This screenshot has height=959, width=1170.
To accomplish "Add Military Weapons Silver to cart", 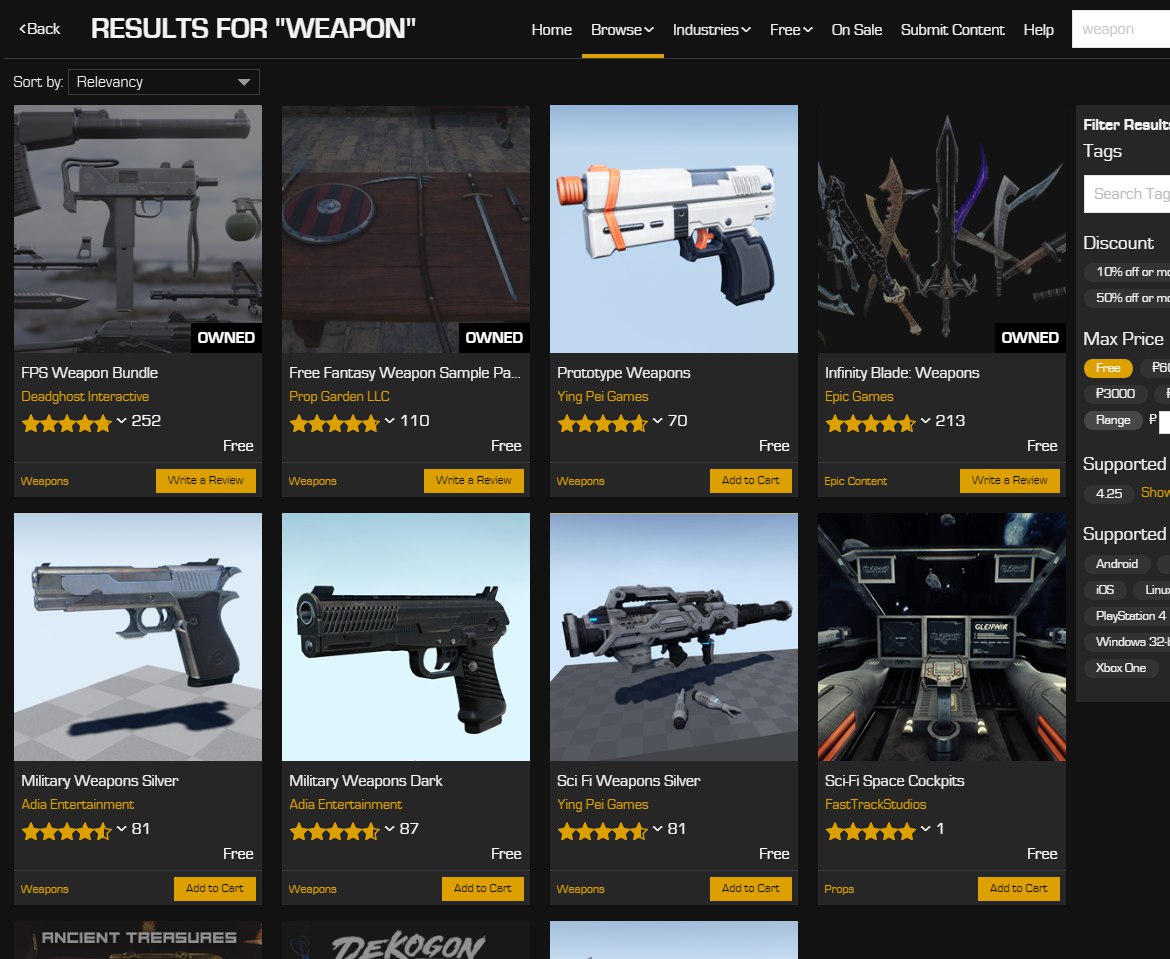I will pos(214,888).
